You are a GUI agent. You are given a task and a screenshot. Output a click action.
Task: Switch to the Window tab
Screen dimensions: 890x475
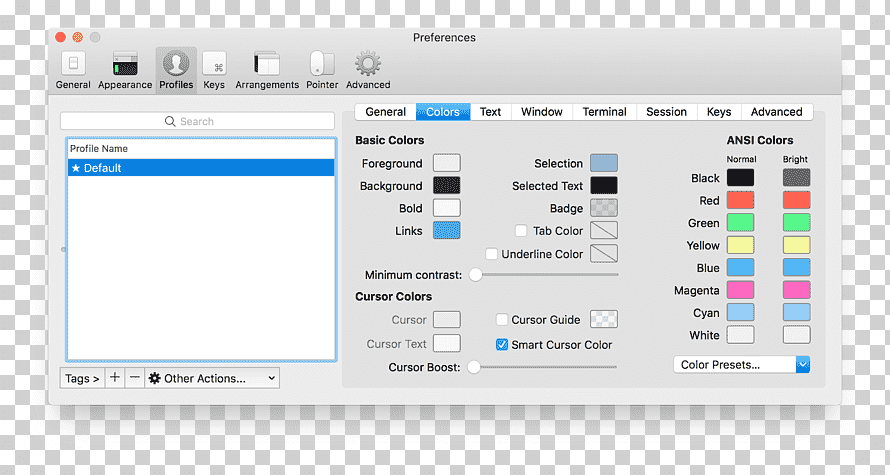(541, 112)
